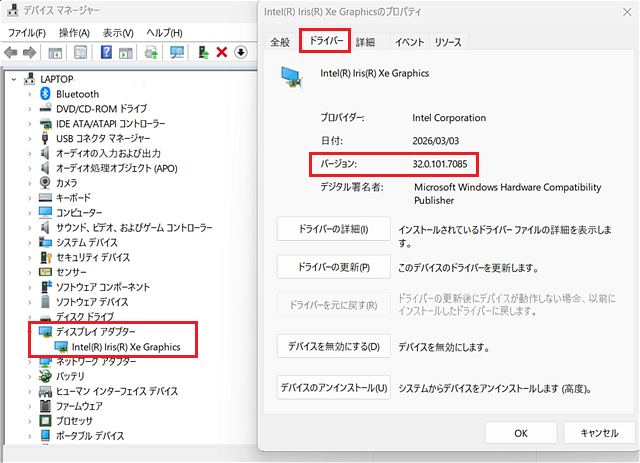Select the ソフトウェア デバイス tree item
Image resolution: width=640 pixels, height=463 pixels.
92,302
